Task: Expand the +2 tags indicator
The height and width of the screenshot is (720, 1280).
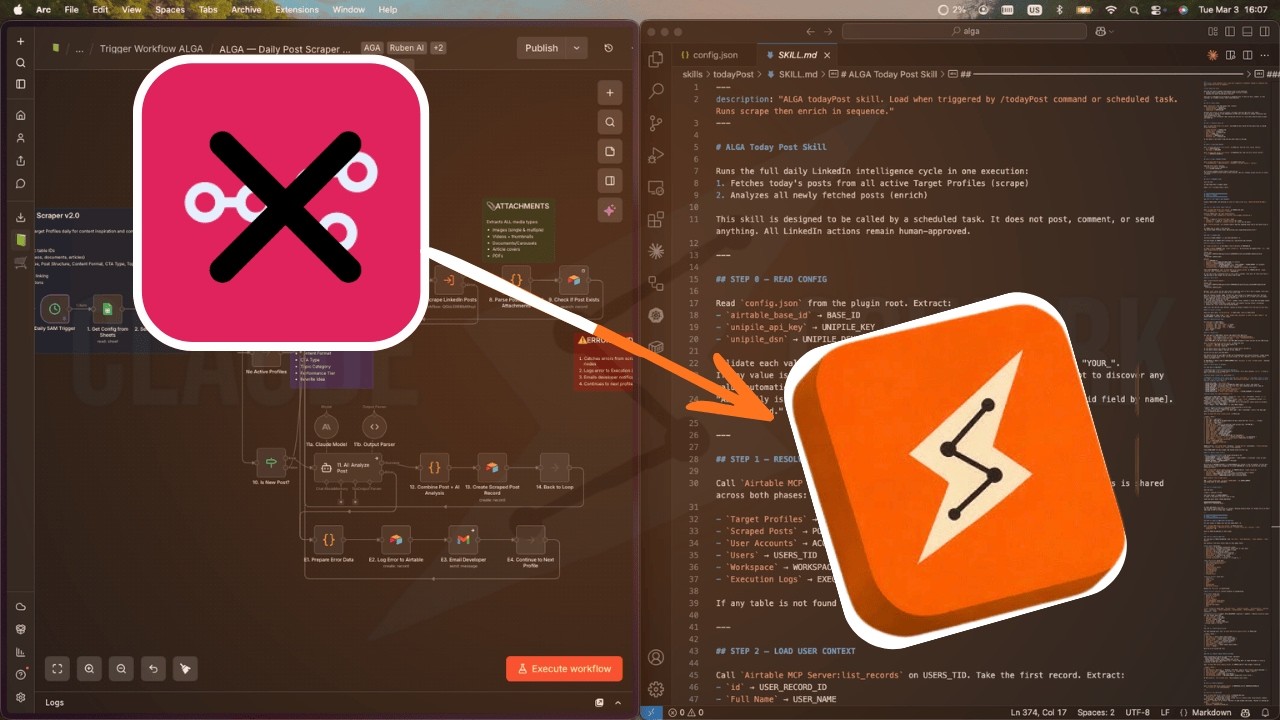Action: pos(438,48)
